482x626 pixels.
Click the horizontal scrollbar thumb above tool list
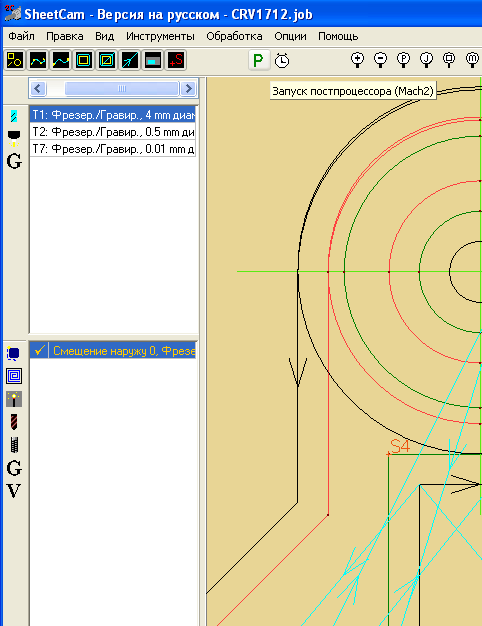122,88
